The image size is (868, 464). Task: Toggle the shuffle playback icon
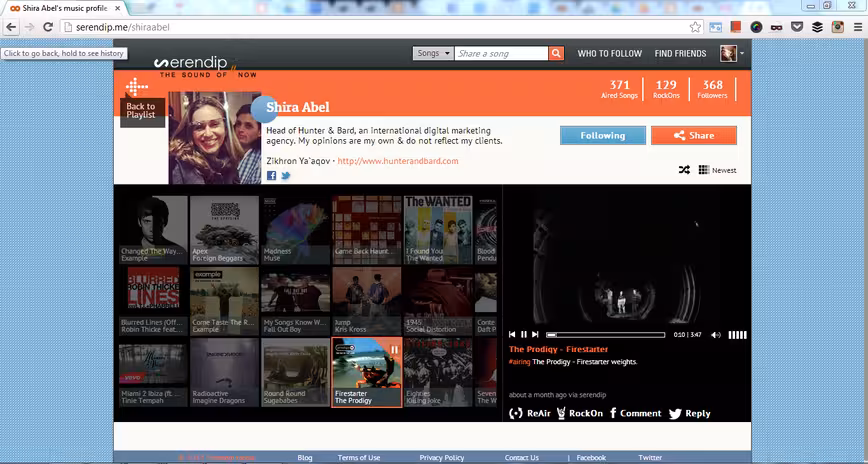(684, 170)
